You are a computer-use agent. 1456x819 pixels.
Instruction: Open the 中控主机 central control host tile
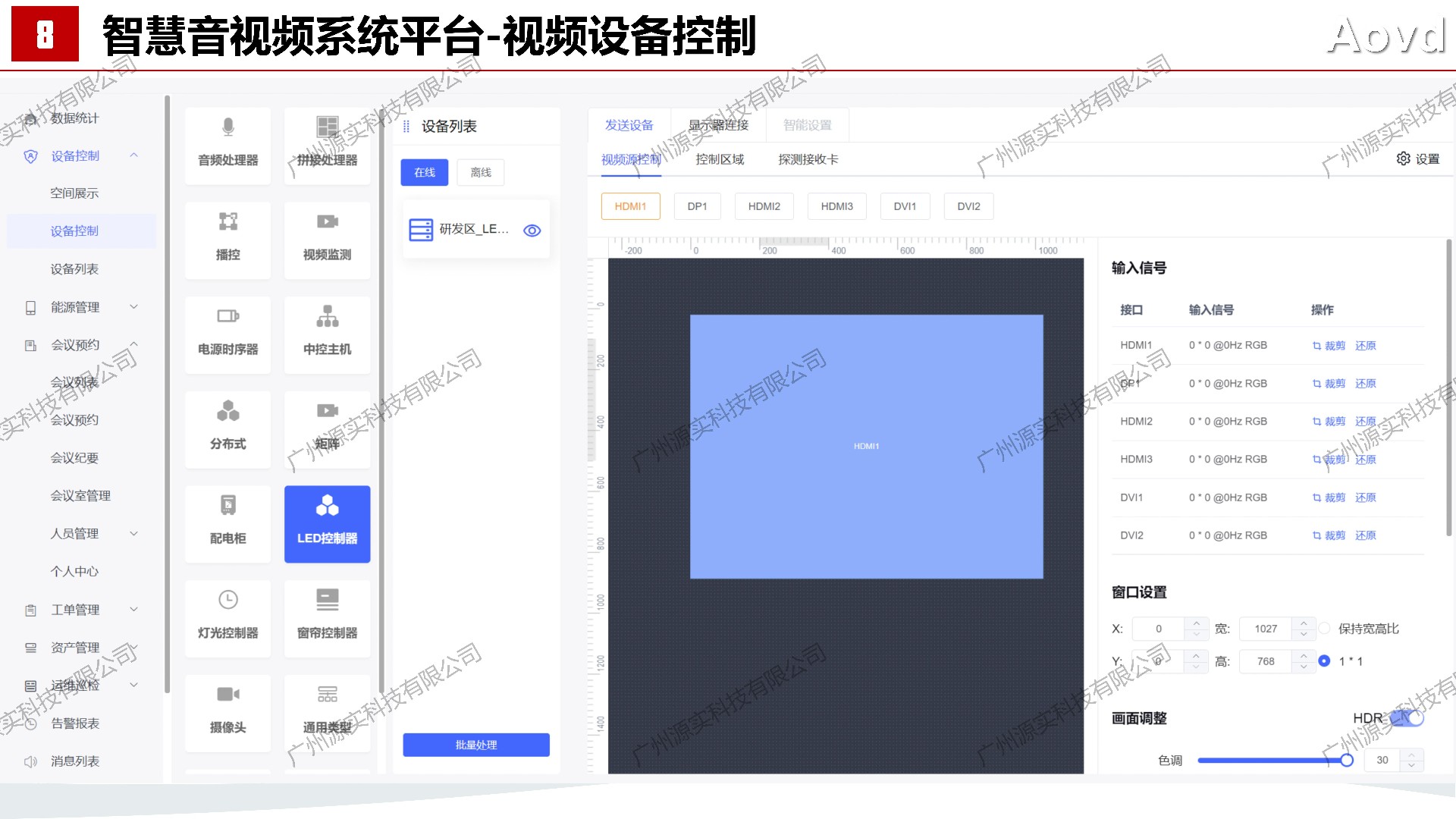tap(327, 334)
